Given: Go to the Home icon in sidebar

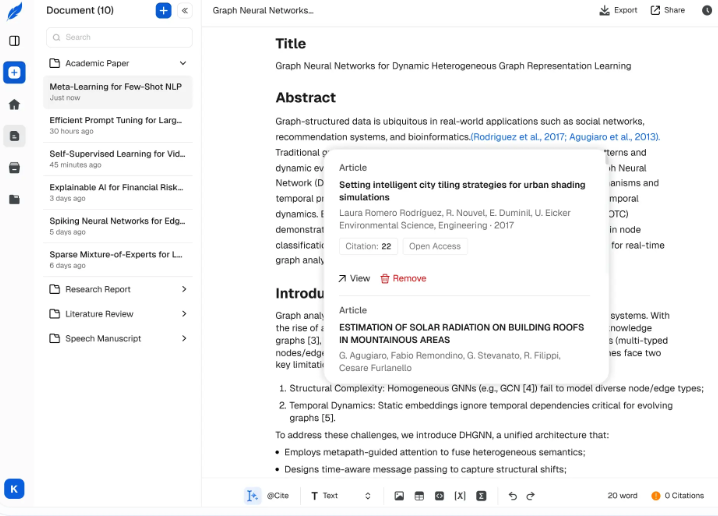Looking at the screenshot, I should pos(14,104).
